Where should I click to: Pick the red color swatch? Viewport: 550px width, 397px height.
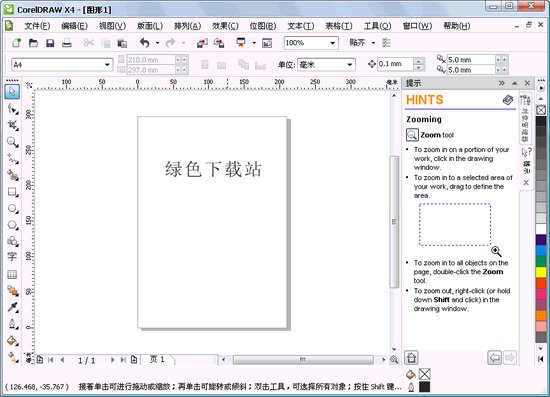pyautogui.click(x=541, y=283)
